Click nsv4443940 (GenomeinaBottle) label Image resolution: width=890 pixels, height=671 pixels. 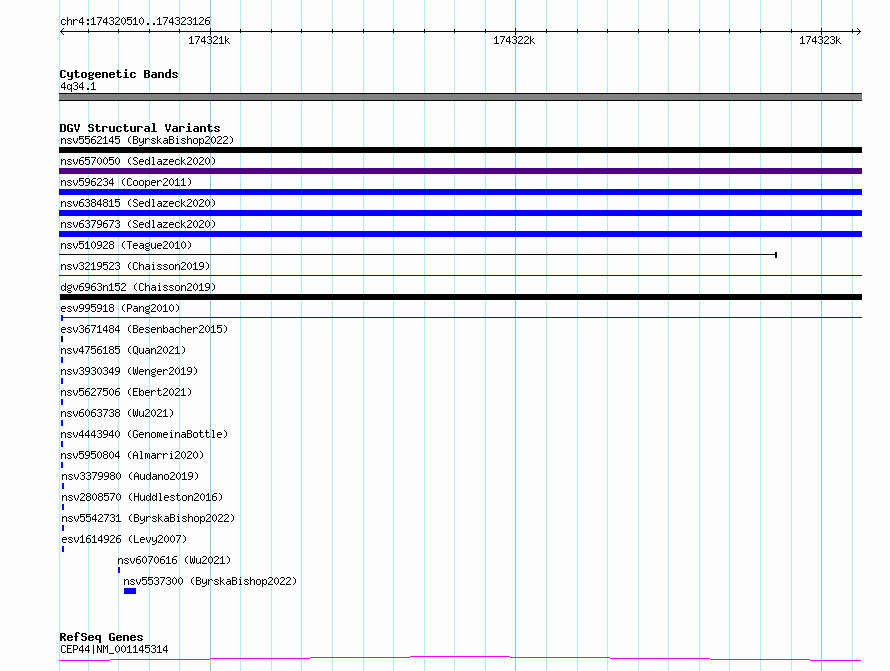(144, 434)
